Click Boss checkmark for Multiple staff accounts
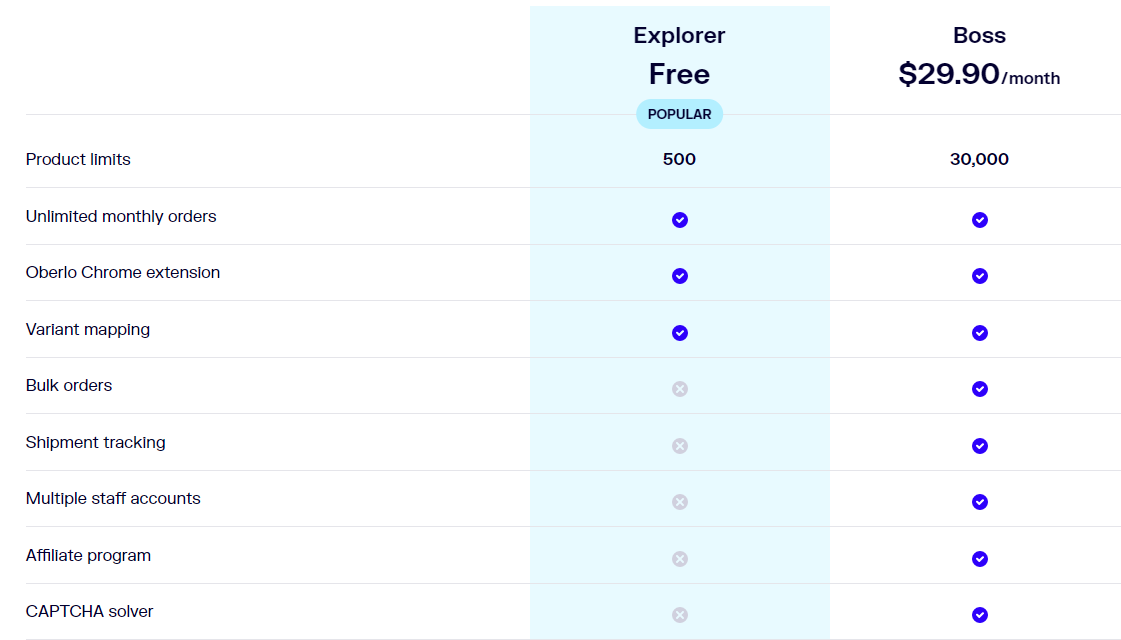Image resolution: width=1121 pixels, height=640 pixels. pos(980,502)
